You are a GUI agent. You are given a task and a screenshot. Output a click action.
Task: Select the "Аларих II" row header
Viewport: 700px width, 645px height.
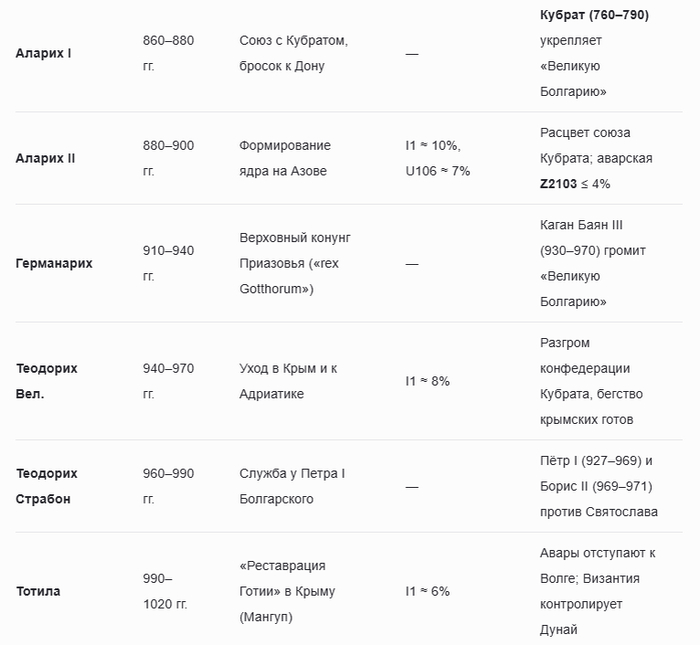tap(45, 158)
